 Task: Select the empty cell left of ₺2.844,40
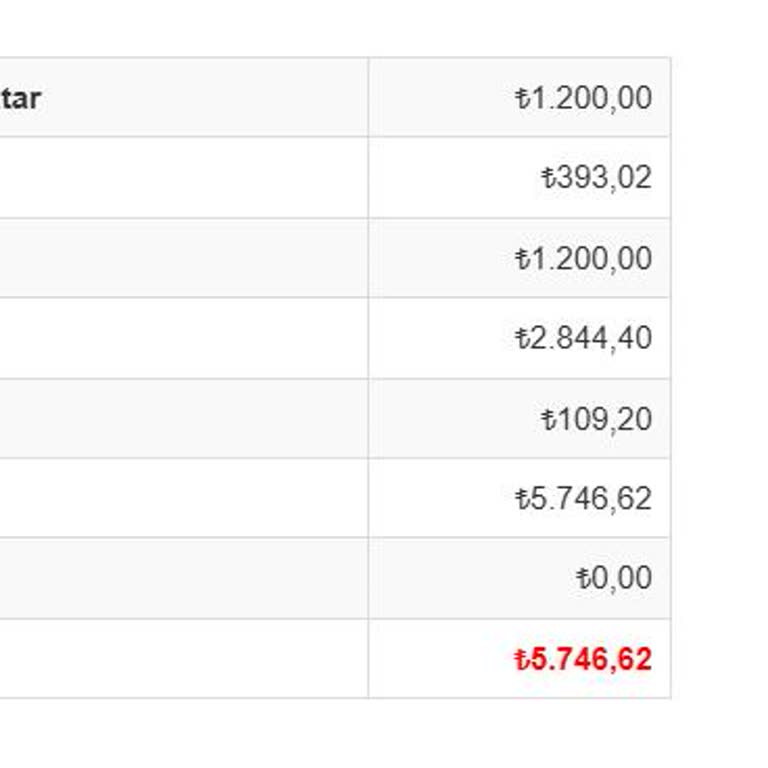tap(184, 338)
